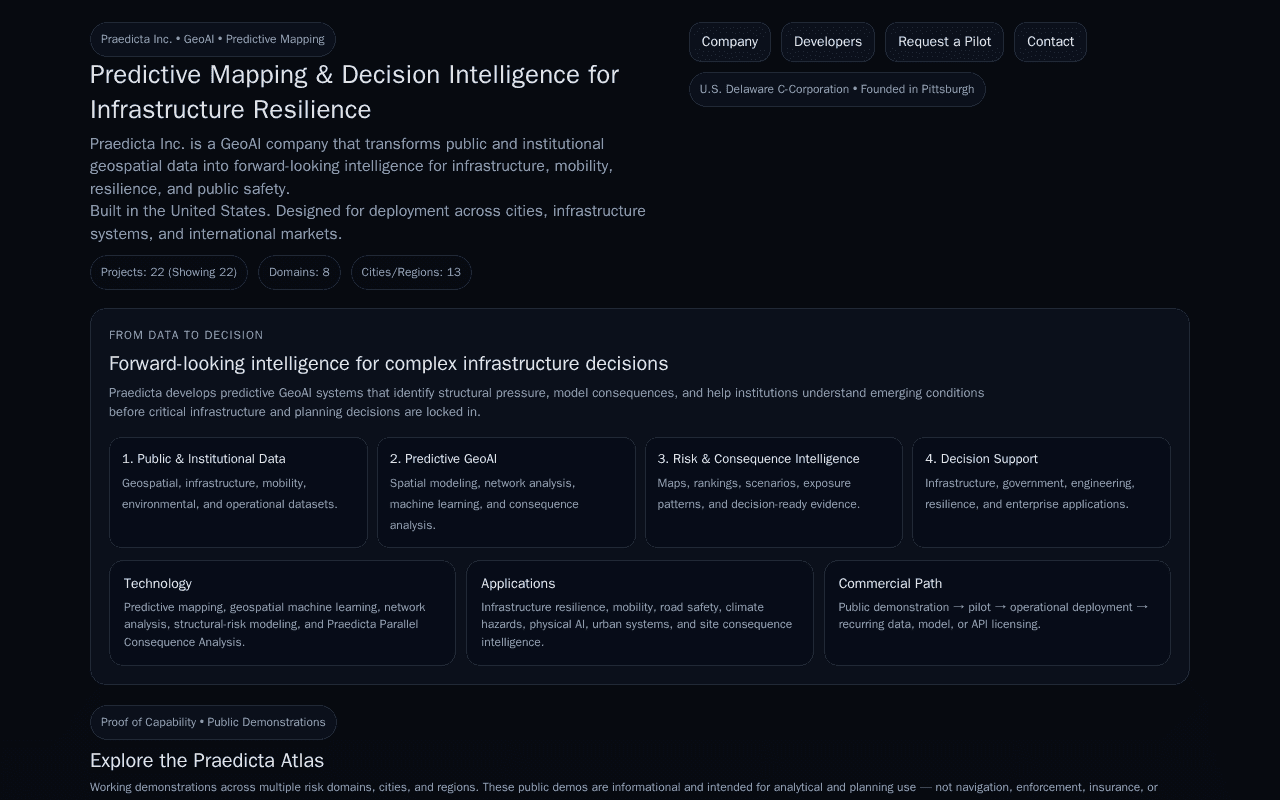This screenshot has width=1280, height=800.
Task: Open the Company nav link
Action: coord(730,42)
